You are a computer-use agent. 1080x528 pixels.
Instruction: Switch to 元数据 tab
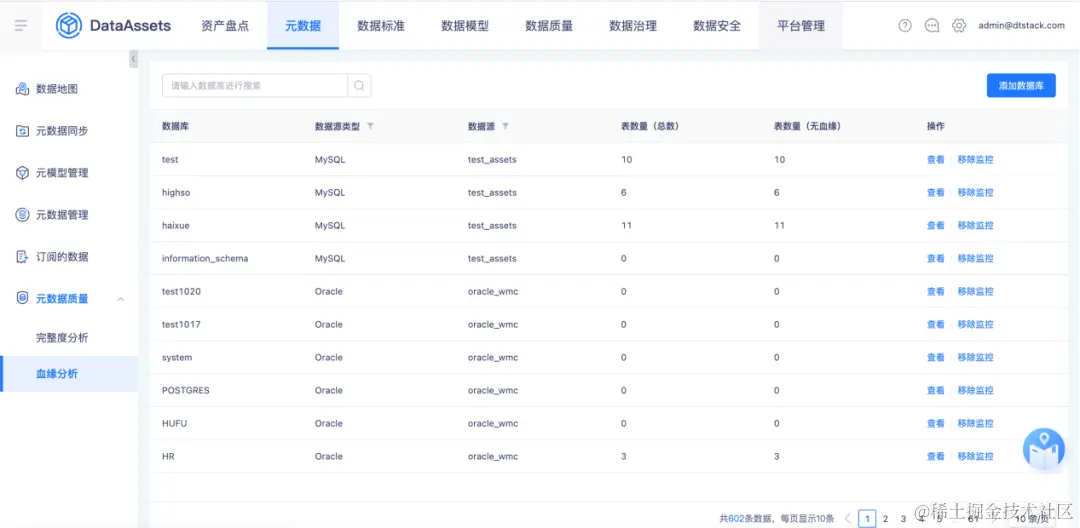click(303, 26)
